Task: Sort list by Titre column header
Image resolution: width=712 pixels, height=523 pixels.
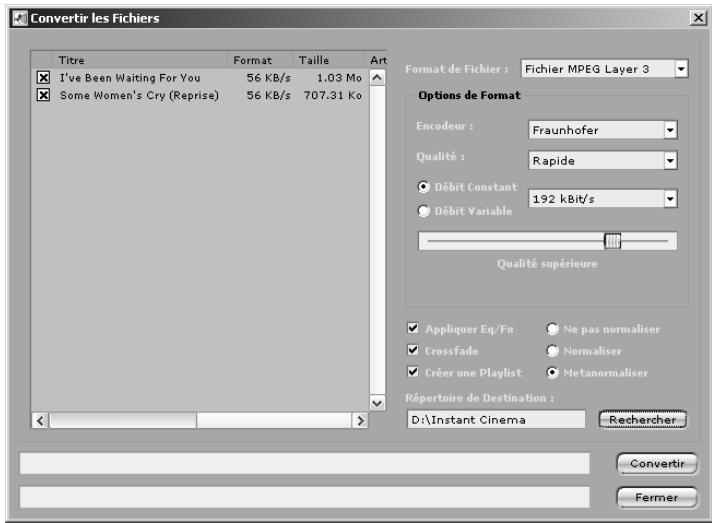Action: [x=139, y=60]
